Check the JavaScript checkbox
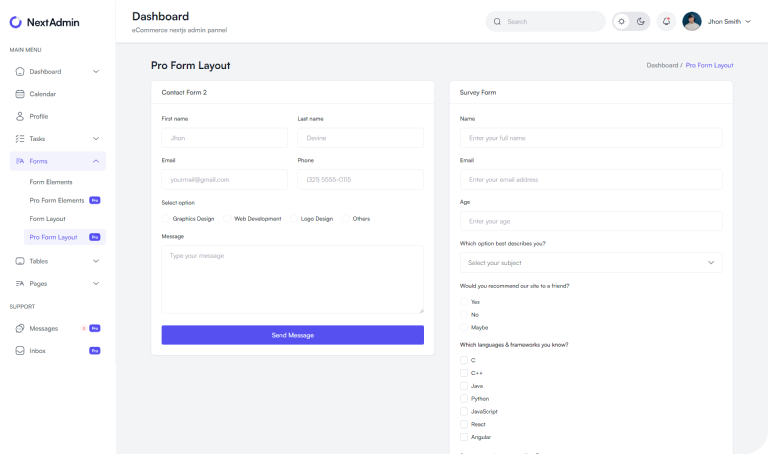The image size is (768, 454). pos(464,411)
